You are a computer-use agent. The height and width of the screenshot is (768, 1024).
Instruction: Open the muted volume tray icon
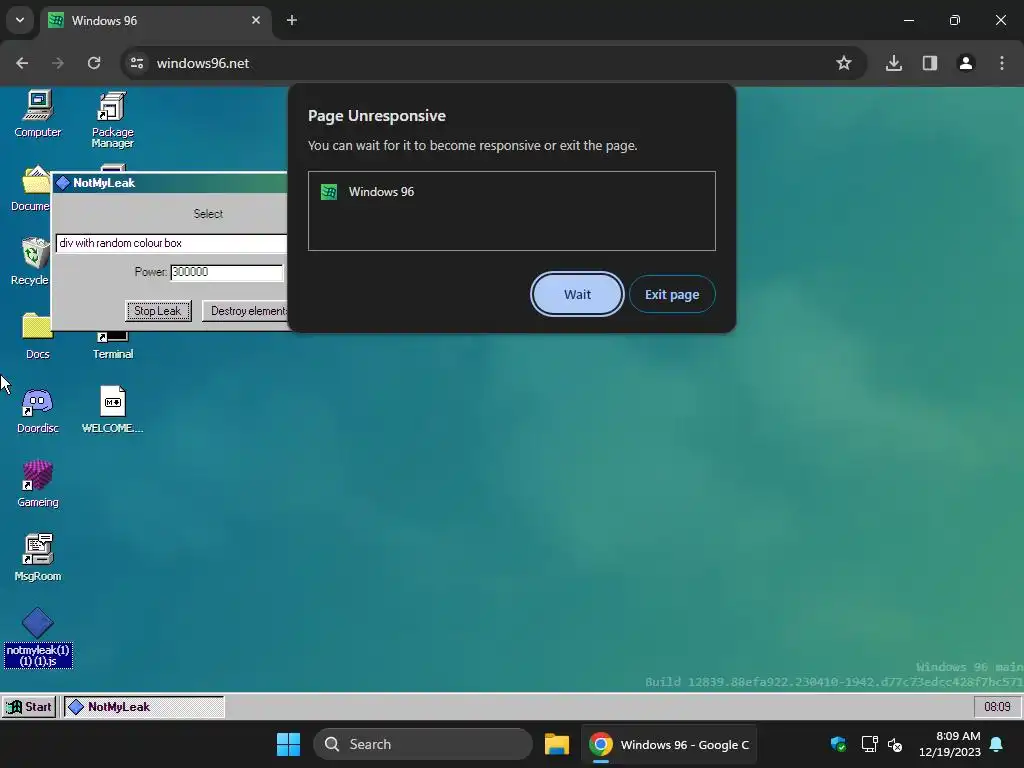(895, 744)
